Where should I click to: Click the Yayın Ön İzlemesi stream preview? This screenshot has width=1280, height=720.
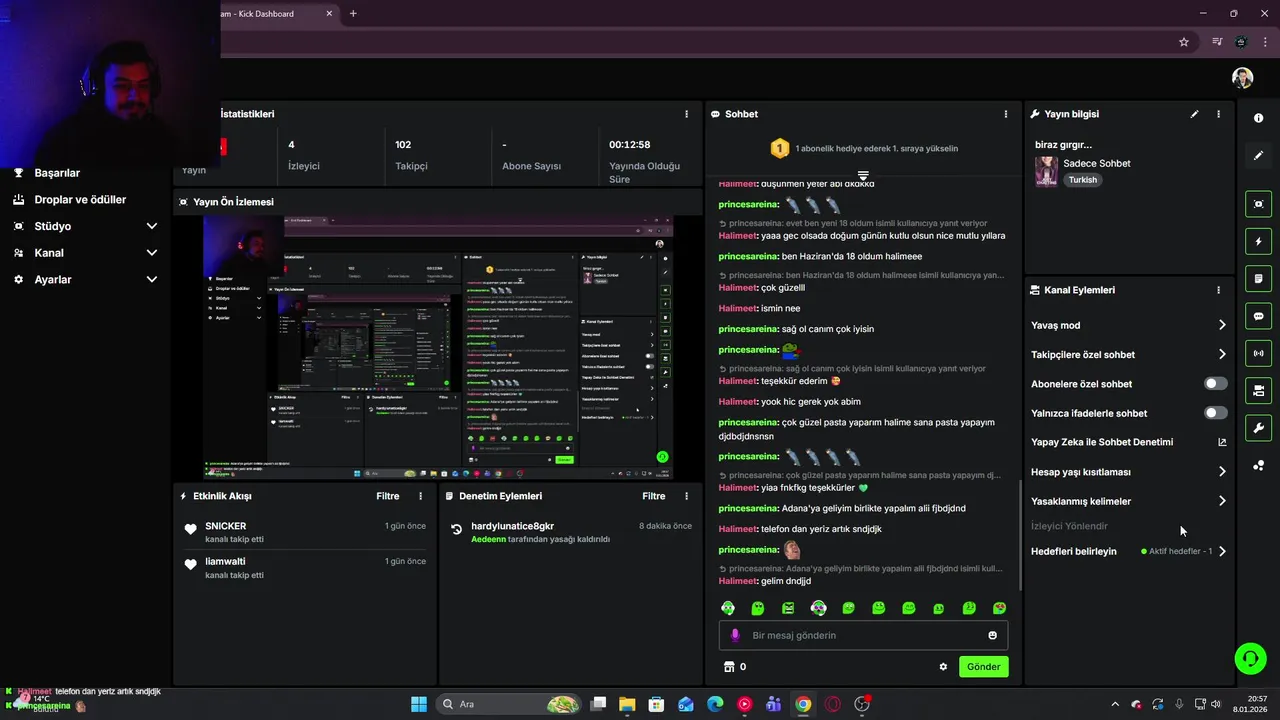[438, 347]
